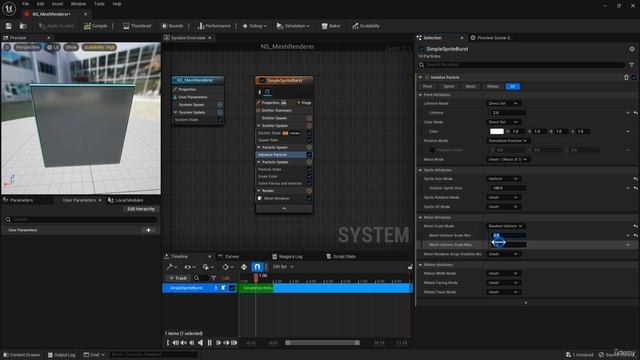This screenshot has width=640, height=360.
Task: Click the white Color swatch
Action: point(496,131)
